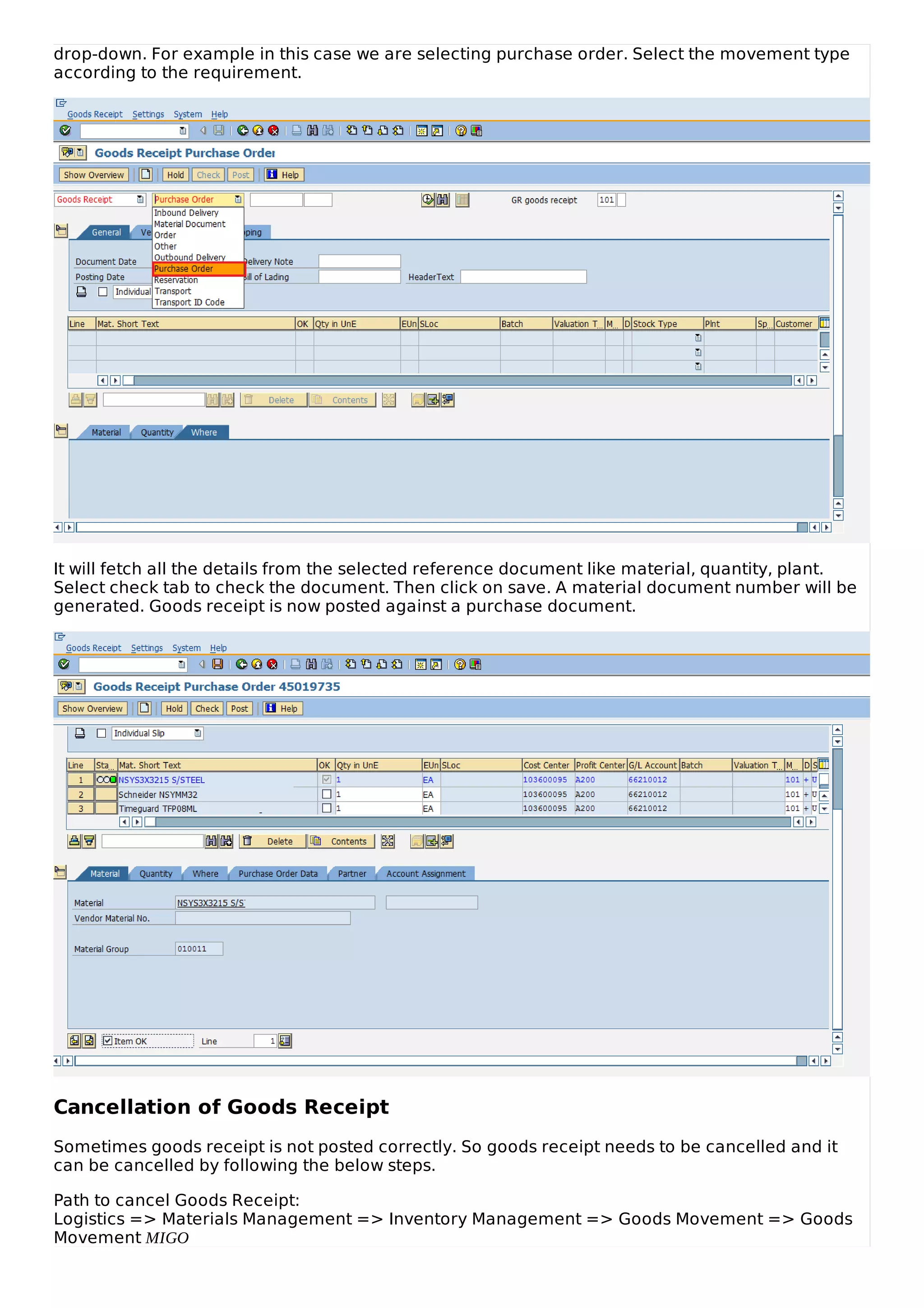924x1308 pixels.
Task: Open the command field history dropdown in the upper screen
Action: [x=183, y=130]
